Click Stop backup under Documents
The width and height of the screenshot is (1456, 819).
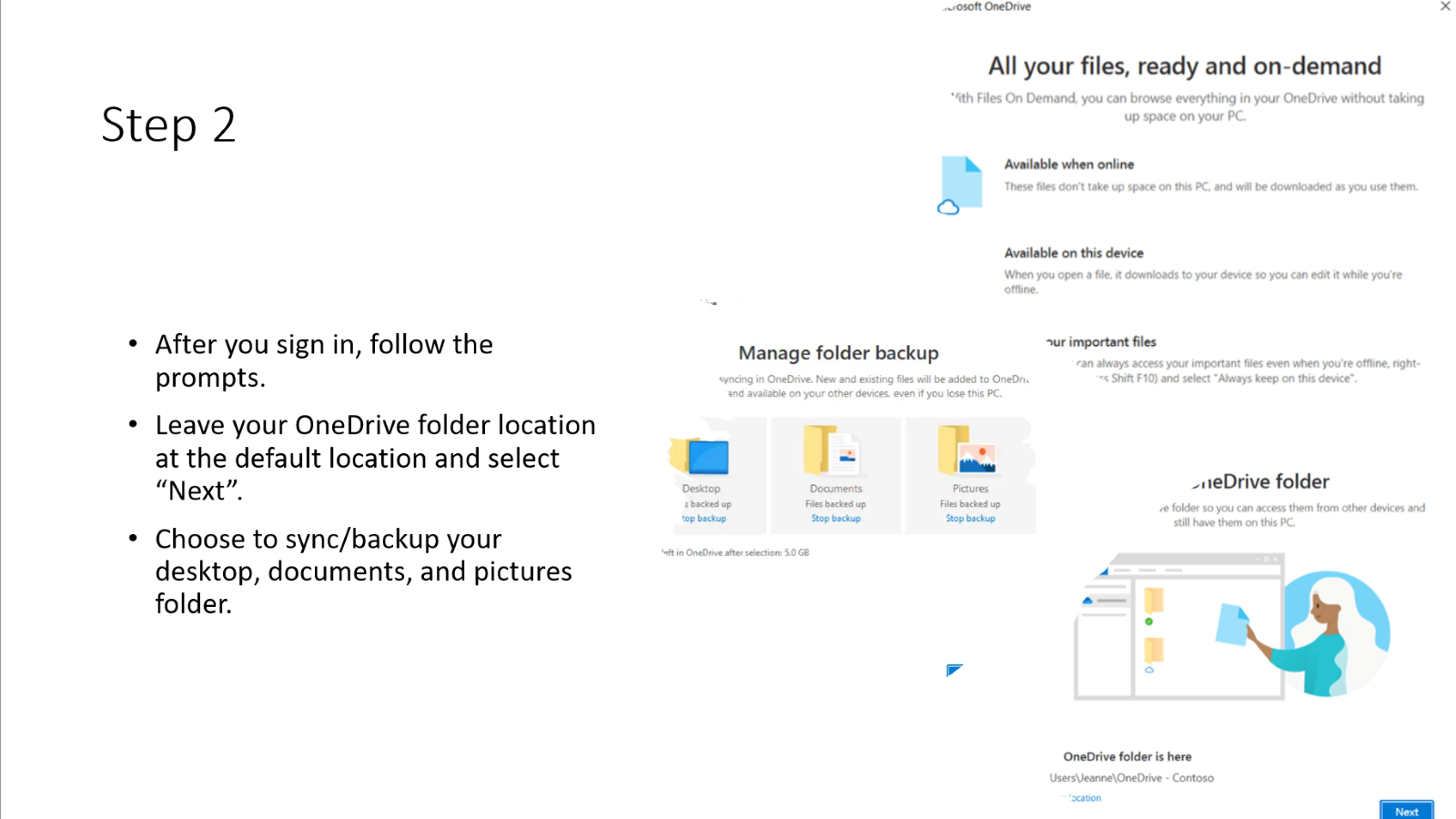[x=835, y=519]
